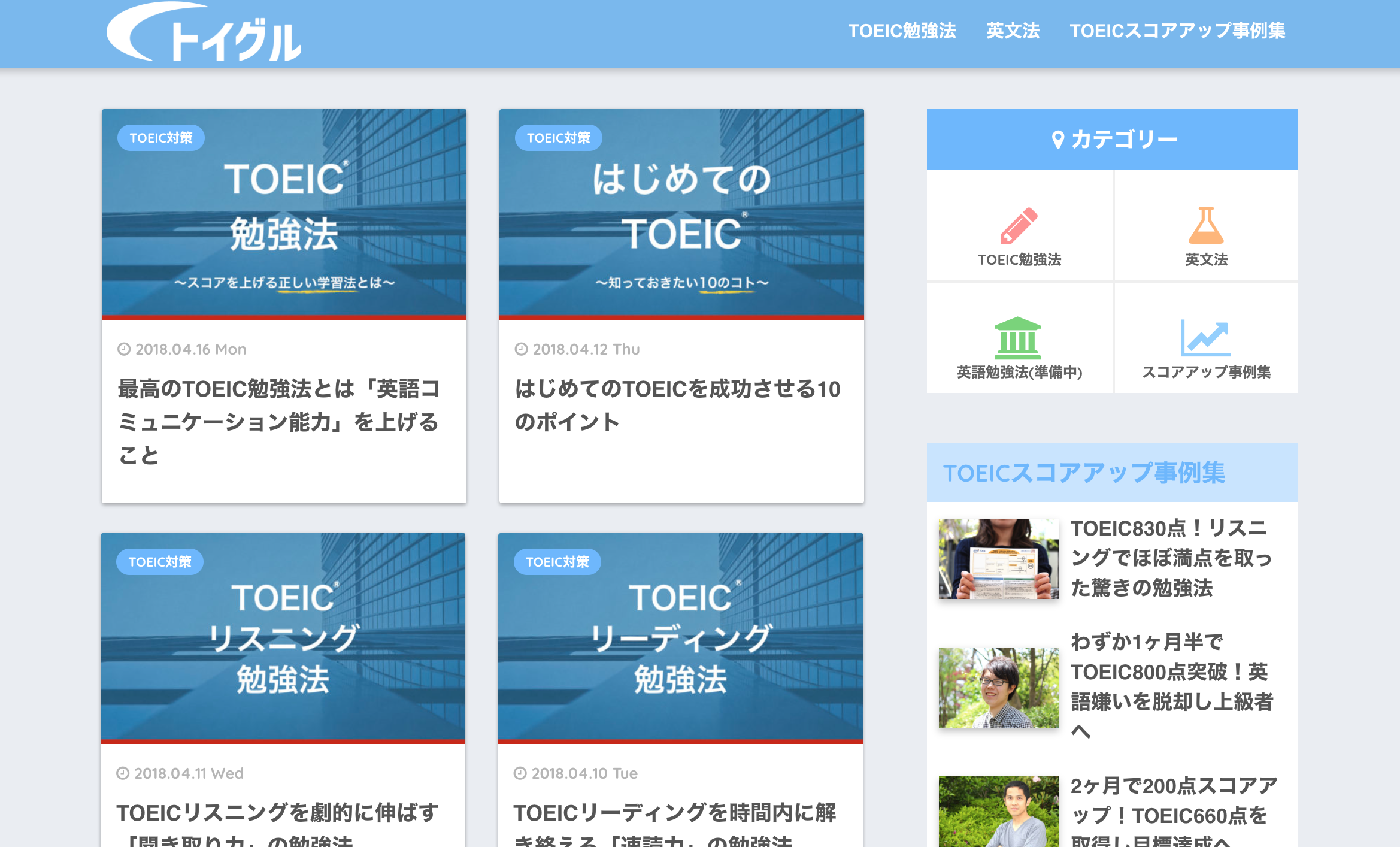This screenshot has height=847, width=1400.
Task: Open the 2ヶ月で200点 case photo thumbnail
Action: (999, 812)
